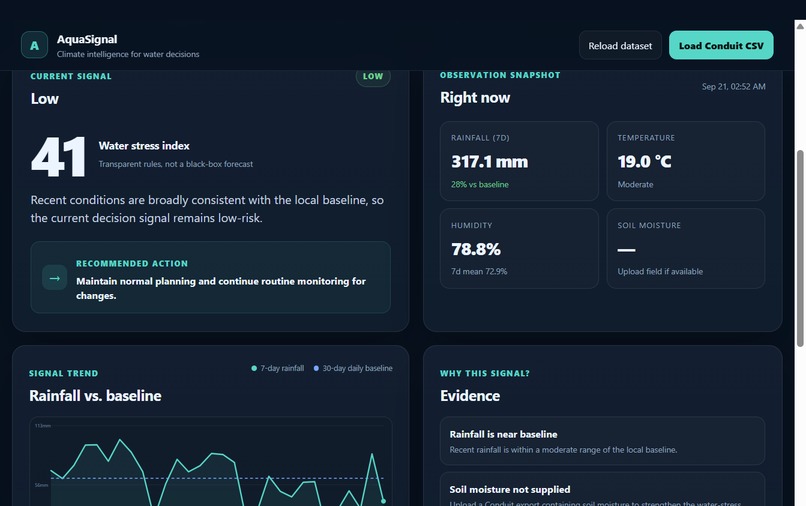This screenshot has height=506, width=806.
Task: Click the page vertical scrollbar thumb
Action: 800,248
